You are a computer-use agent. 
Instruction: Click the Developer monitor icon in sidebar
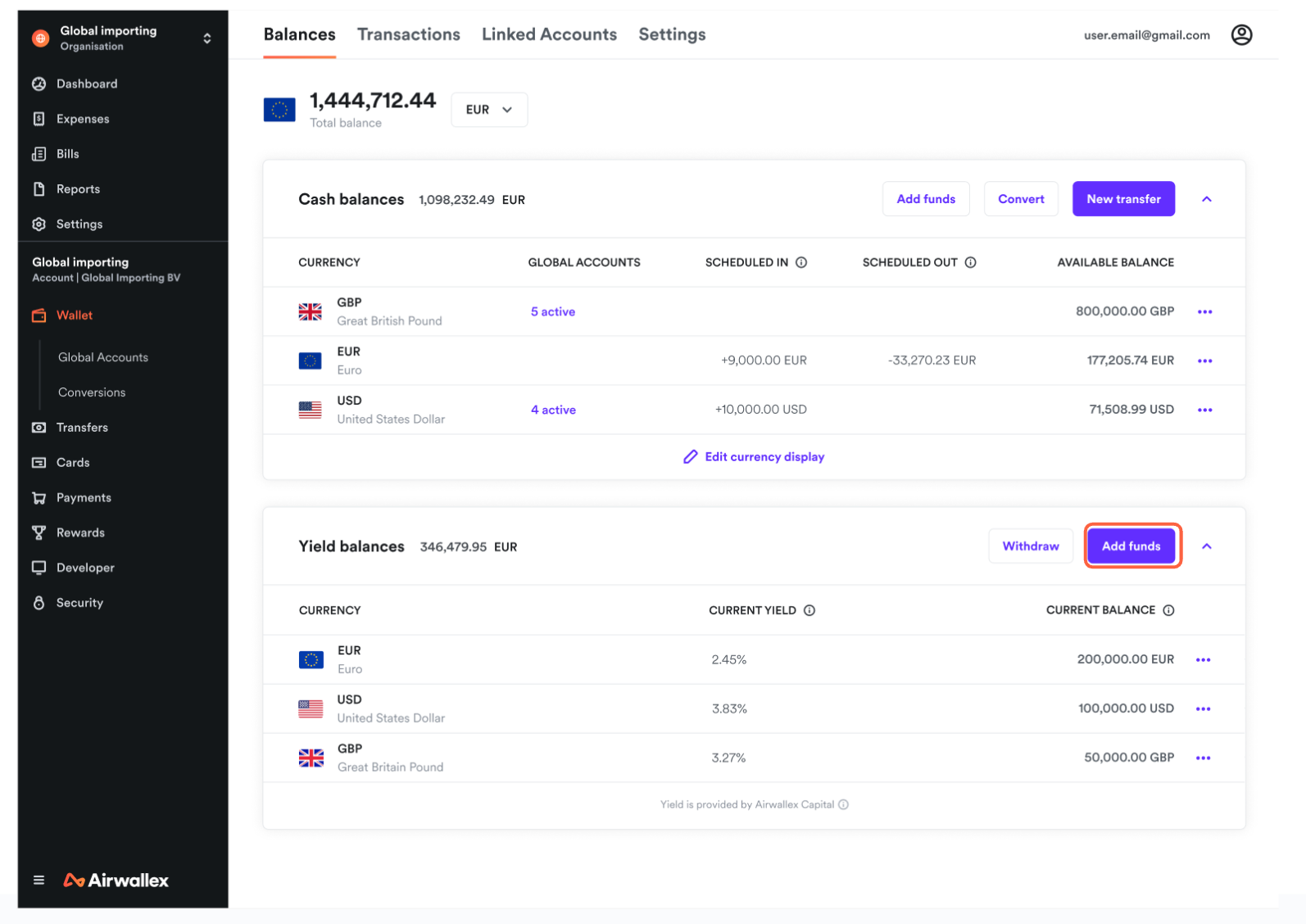point(39,568)
